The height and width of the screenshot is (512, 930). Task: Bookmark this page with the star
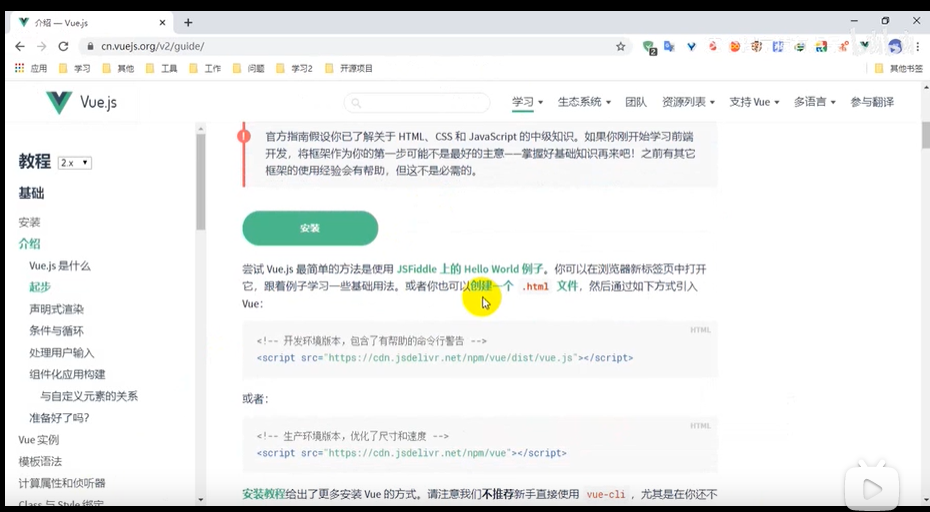click(620, 46)
